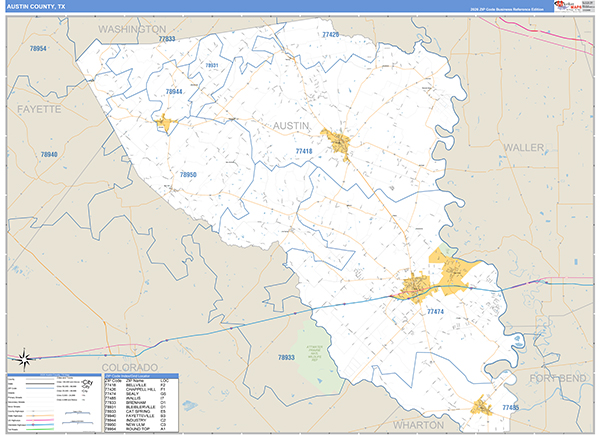Click the Industry town yellow marker
Viewport: 600px width, 435px height.
(164, 124)
